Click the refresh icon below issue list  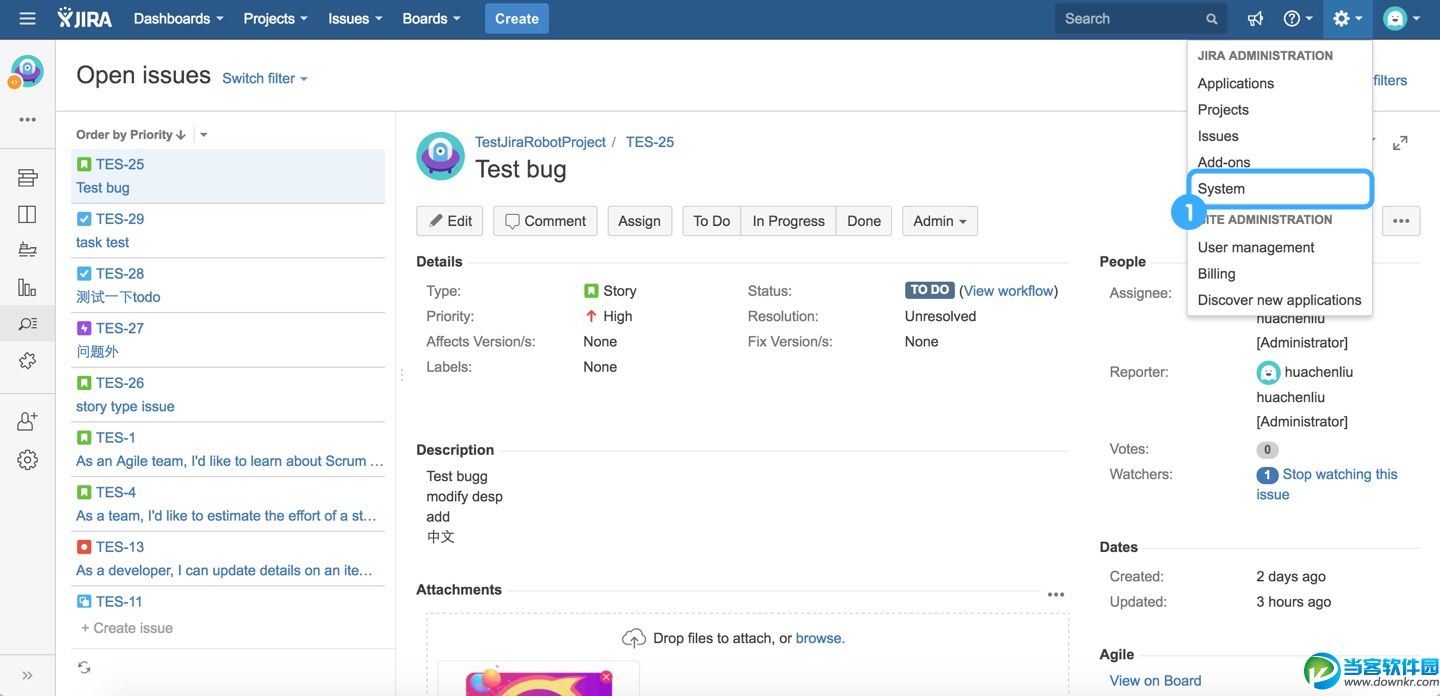pyautogui.click(x=84, y=667)
